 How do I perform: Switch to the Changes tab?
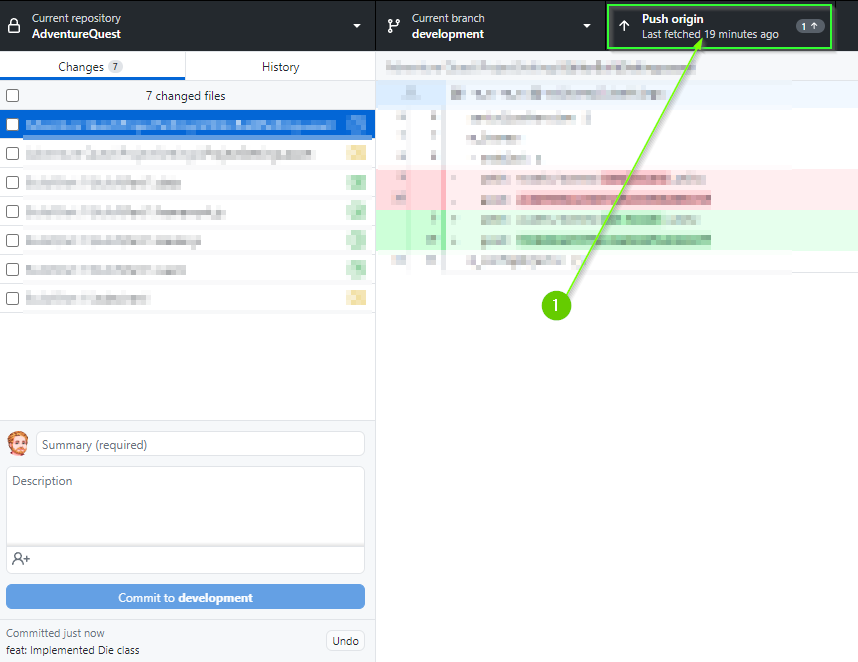[x=92, y=66]
